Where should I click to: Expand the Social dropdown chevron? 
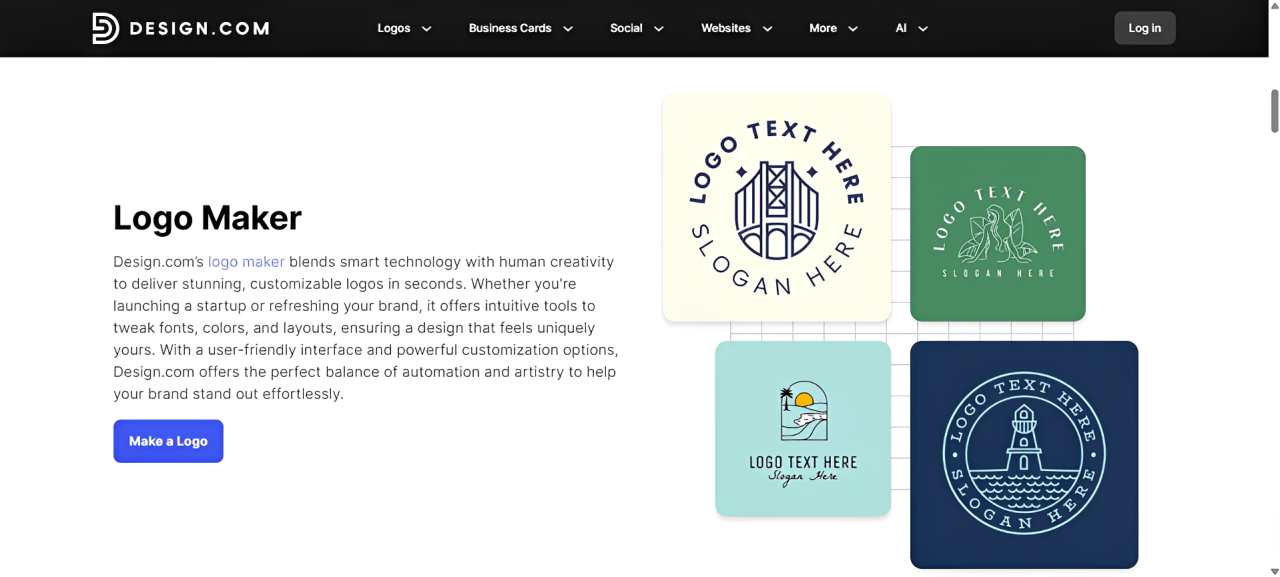[659, 29]
